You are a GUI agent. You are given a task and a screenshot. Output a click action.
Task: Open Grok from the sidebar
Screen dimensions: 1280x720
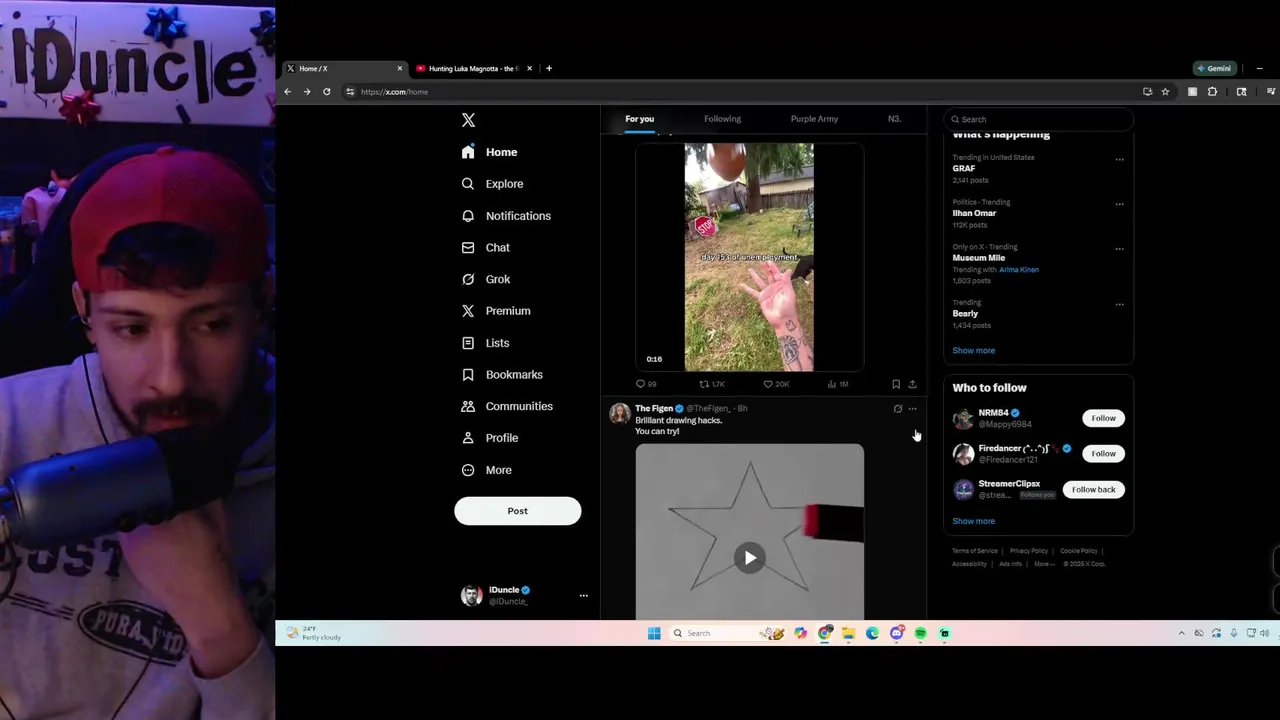click(x=486, y=279)
